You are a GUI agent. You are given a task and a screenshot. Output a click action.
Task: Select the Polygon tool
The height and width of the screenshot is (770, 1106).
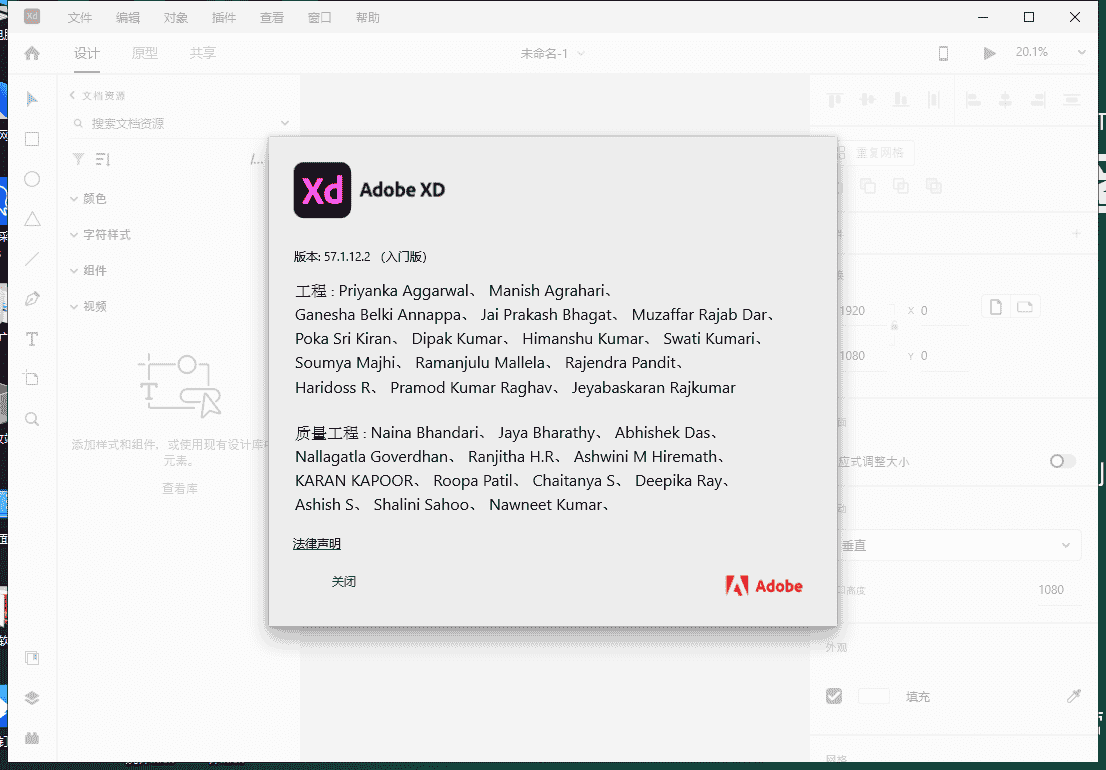coord(32,219)
